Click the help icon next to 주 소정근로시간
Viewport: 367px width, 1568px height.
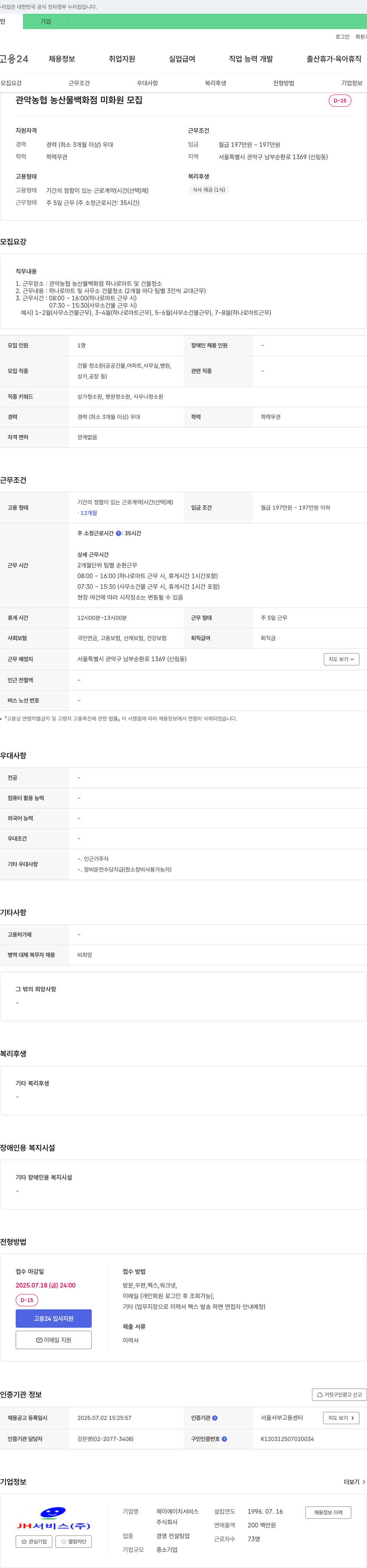click(x=118, y=533)
